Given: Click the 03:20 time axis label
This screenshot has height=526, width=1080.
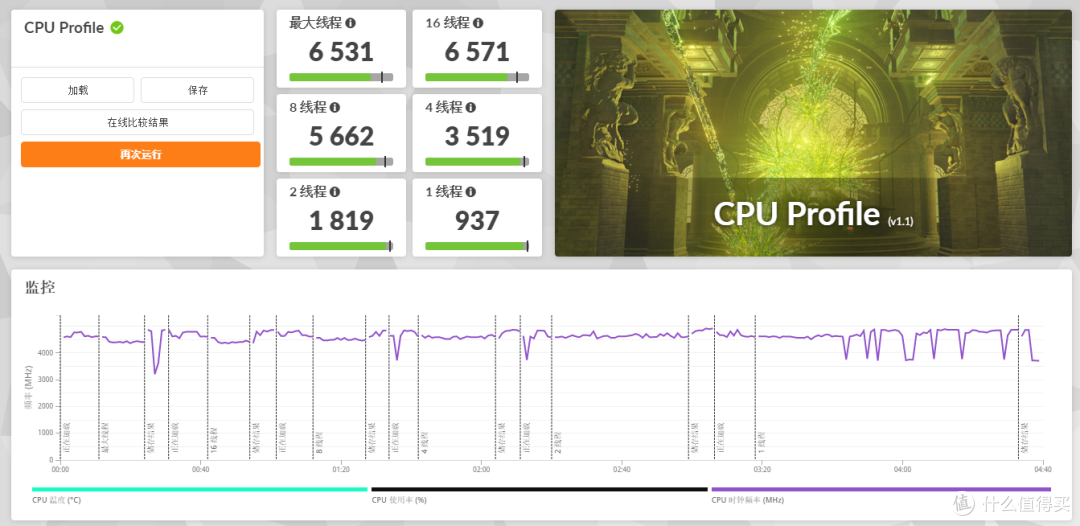Looking at the screenshot, I should pyautogui.click(x=762, y=470).
